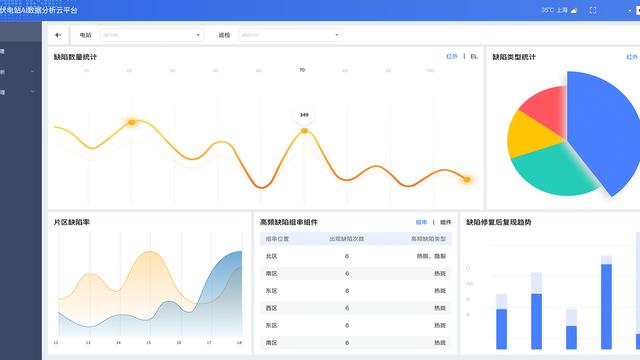640x360 pixels.
Task: Open the user menu caret in header
Action: 629,11
